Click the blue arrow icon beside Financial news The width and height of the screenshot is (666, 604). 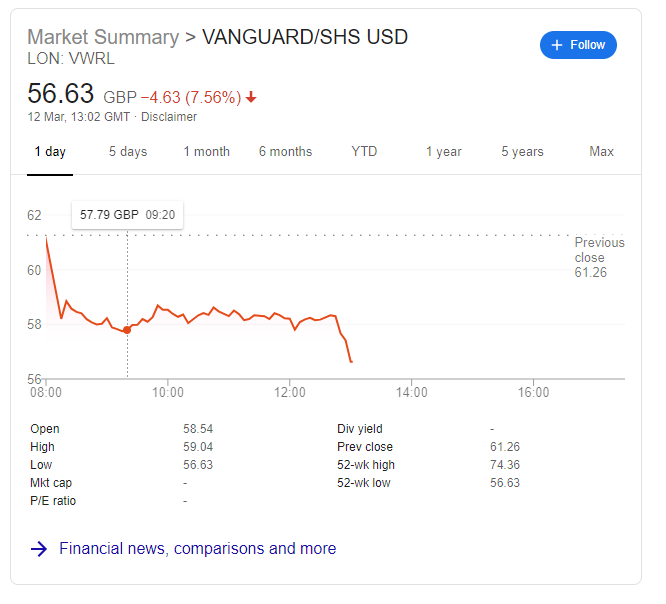click(x=39, y=548)
